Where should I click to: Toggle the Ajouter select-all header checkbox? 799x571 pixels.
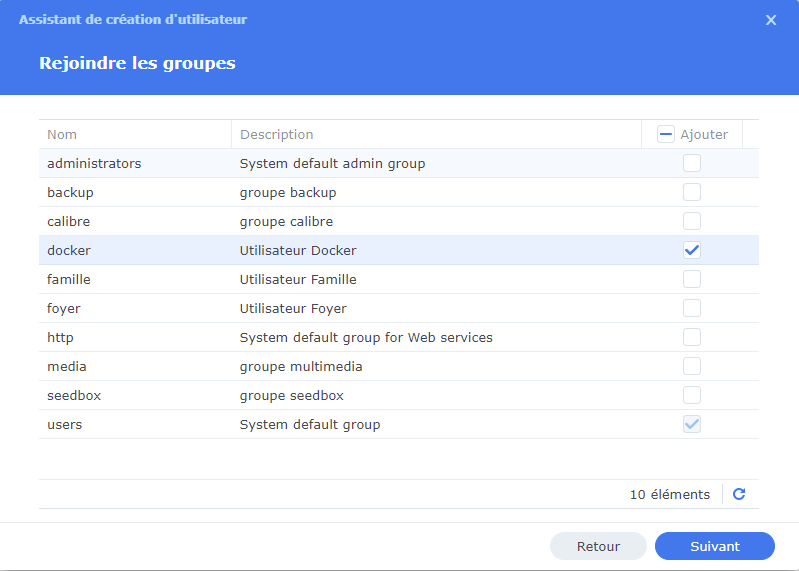coord(666,134)
